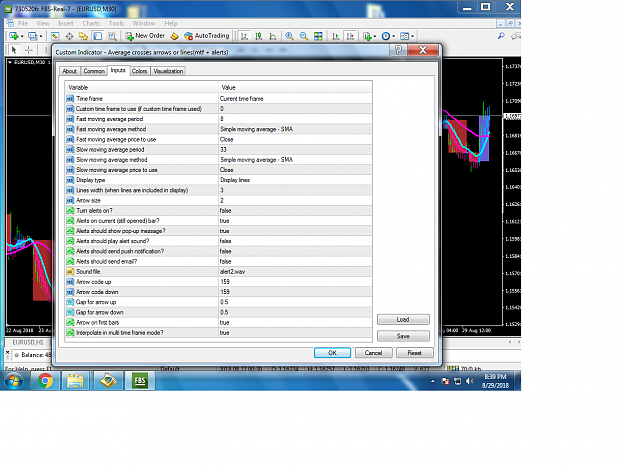Open File Explorer from the taskbar

[x=76, y=381]
